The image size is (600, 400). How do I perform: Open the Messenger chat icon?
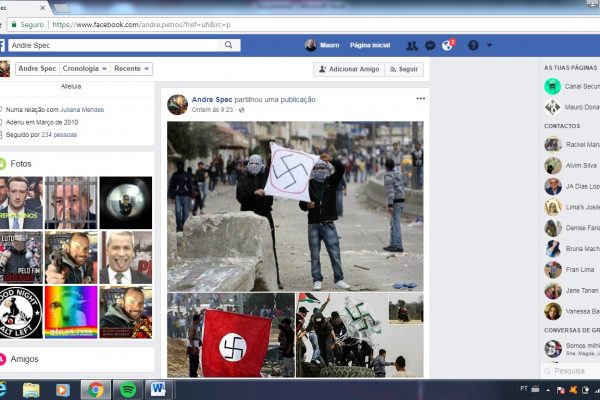[x=430, y=46]
